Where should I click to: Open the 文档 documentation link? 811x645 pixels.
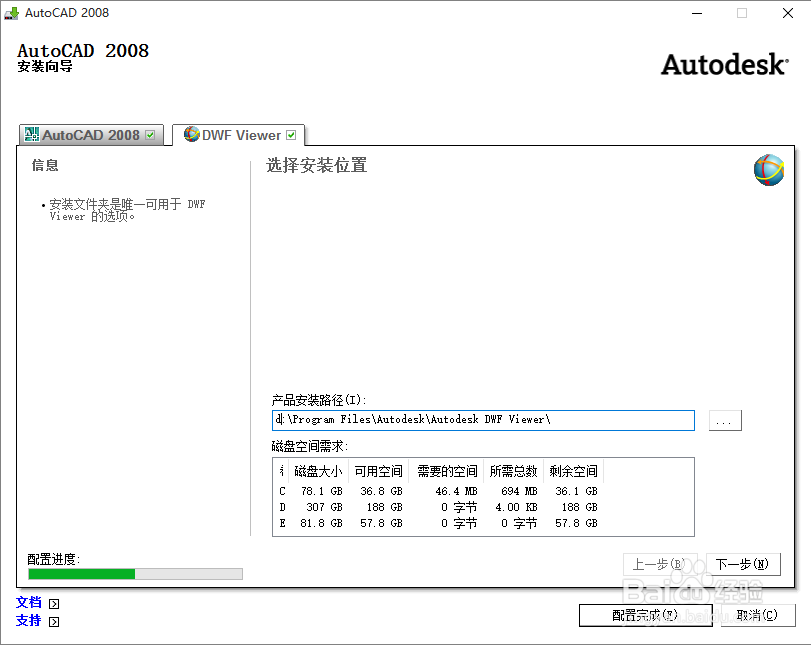(28, 602)
